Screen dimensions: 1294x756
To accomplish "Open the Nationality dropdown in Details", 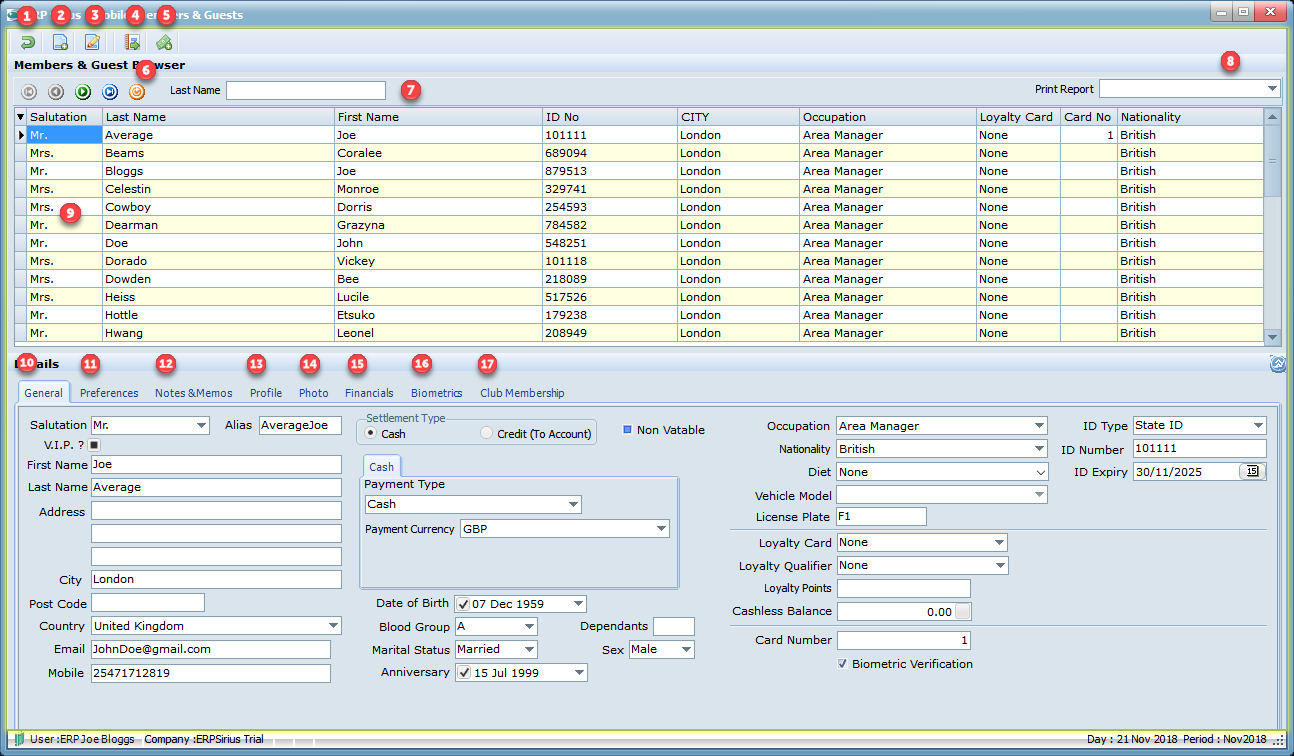I will pos(1039,450).
